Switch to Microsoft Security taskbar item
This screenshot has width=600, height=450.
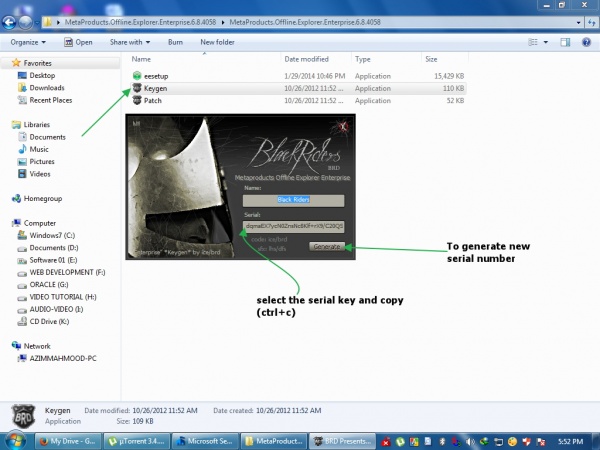pyautogui.click(x=205, y=441)
